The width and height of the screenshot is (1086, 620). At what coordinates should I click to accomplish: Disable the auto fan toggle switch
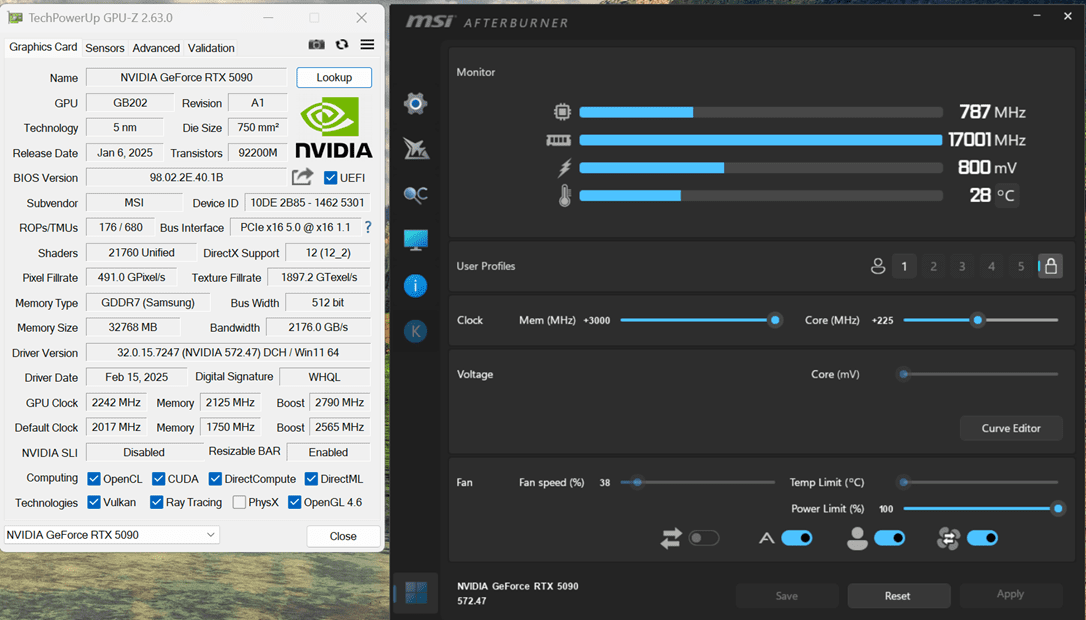pos(796,538)
